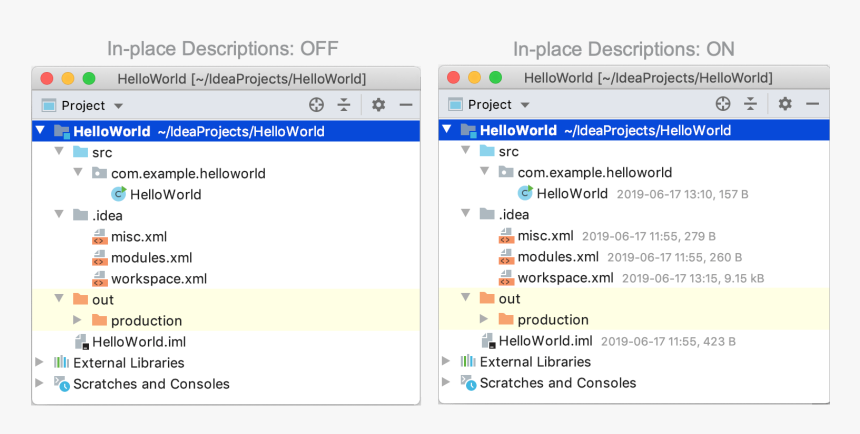Click orange out folder icon, left window
This screenshot has width=860, height=434.
80,299
